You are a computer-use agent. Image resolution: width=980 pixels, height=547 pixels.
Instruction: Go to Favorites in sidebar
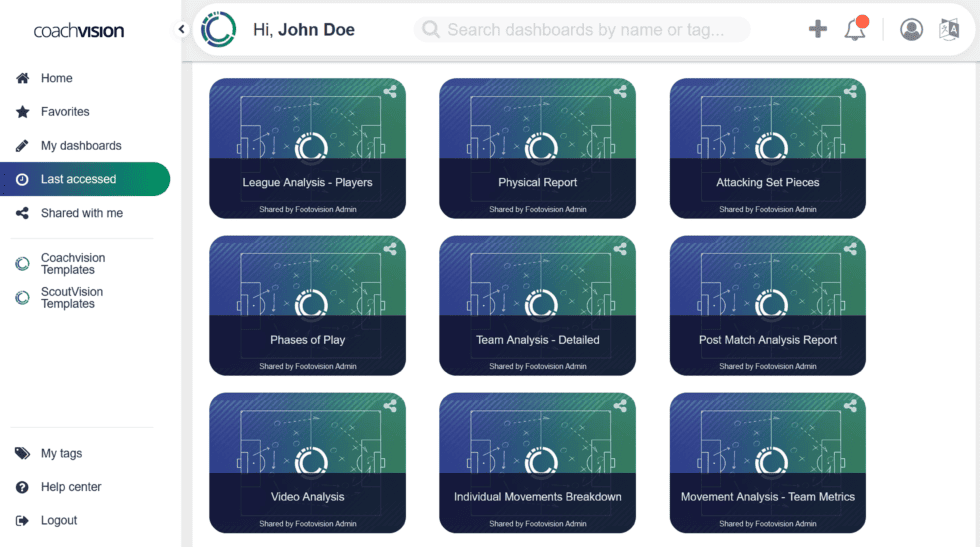(65, 112)
